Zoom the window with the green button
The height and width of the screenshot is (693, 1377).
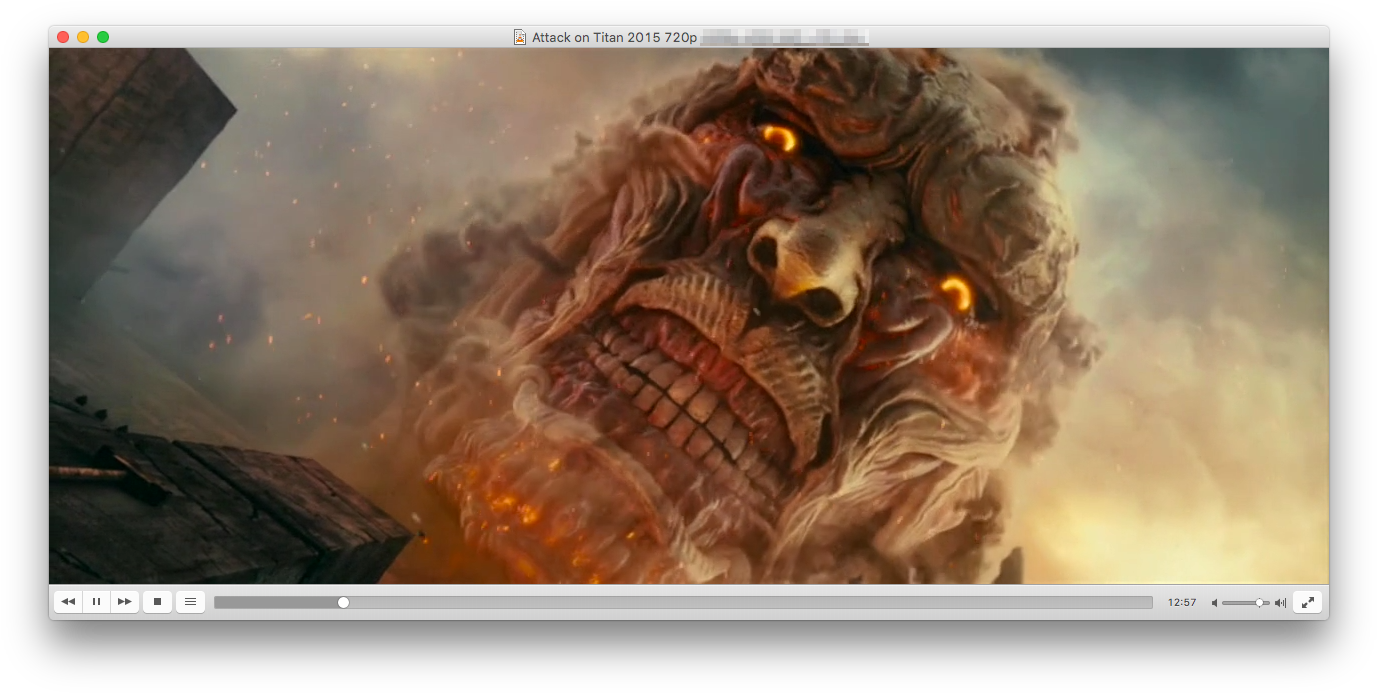tap(103, 37)
